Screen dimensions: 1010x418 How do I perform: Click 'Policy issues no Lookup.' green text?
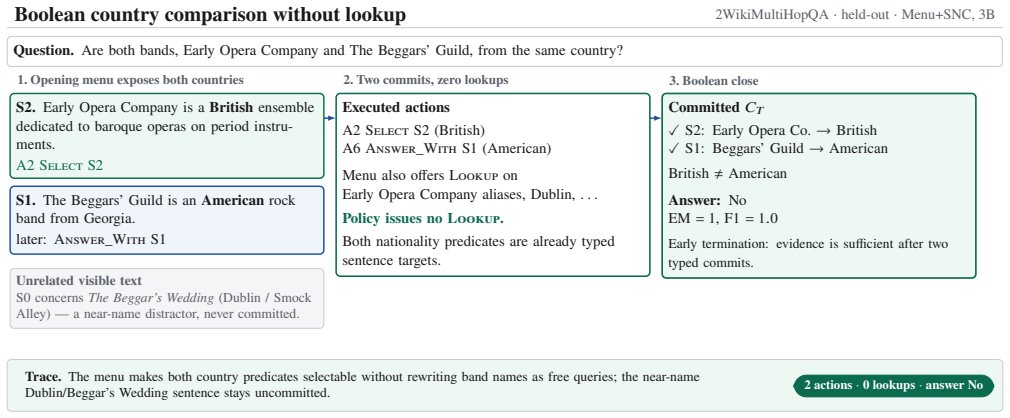(423, 218)
